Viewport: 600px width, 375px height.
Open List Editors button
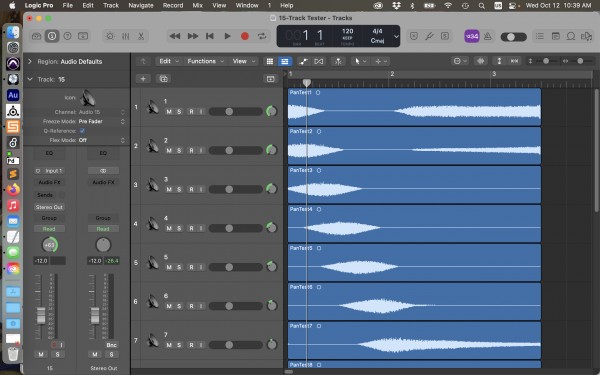tap(540, 36)
